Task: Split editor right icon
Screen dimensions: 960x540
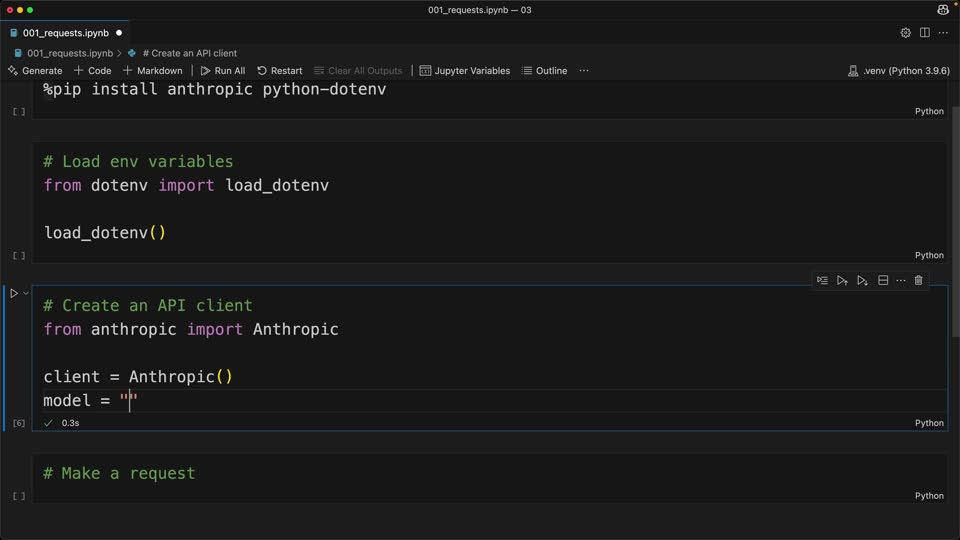Action: 924,33
